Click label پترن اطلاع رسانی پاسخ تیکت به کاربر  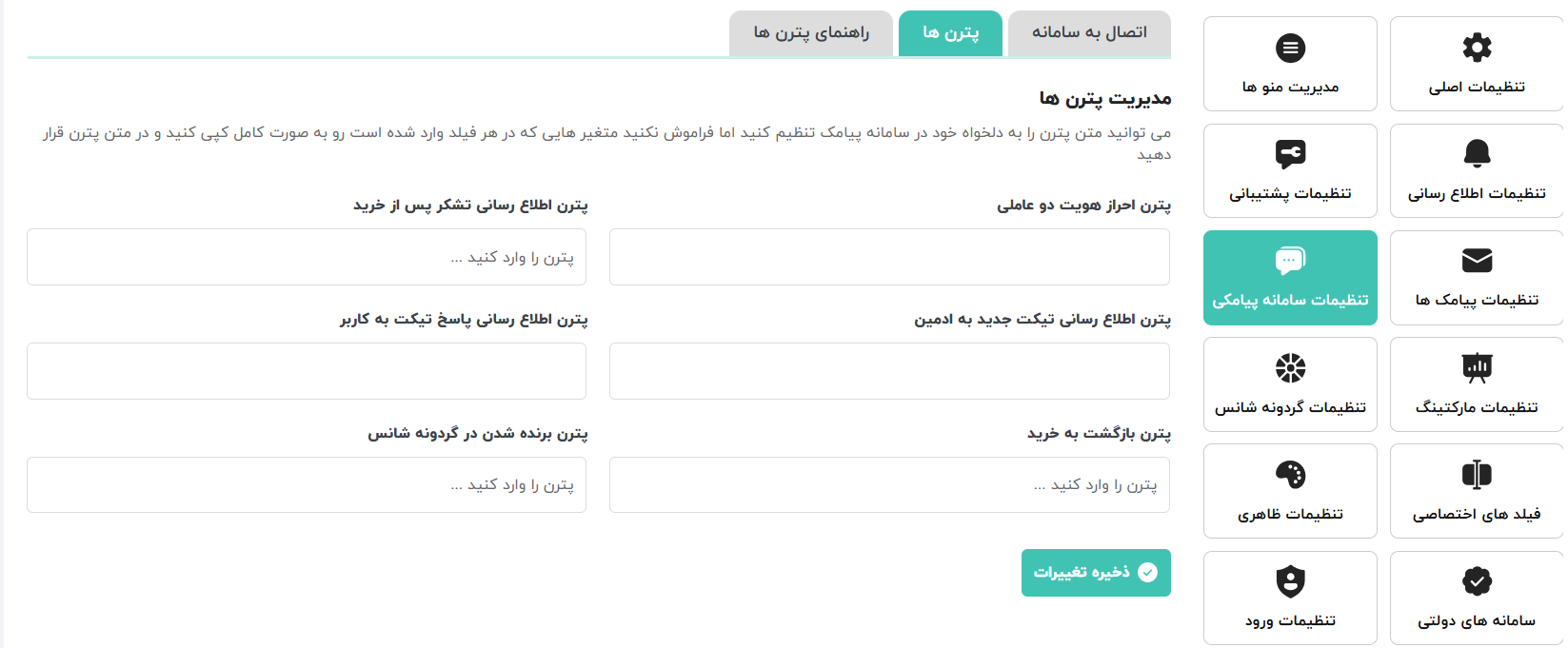[x=464, y=319]
